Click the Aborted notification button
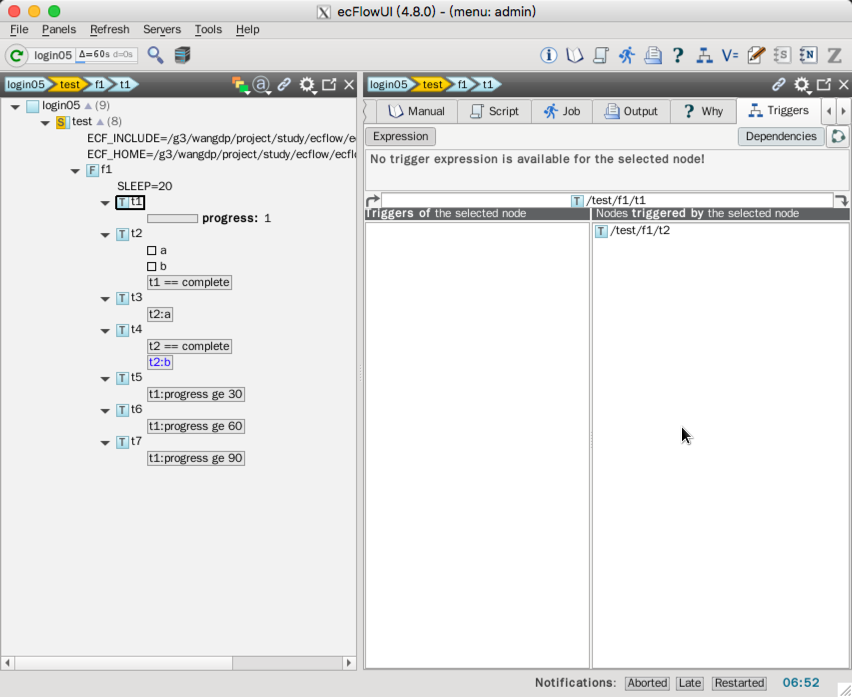Screen dimensions: 852x697 tap(647, 683)
